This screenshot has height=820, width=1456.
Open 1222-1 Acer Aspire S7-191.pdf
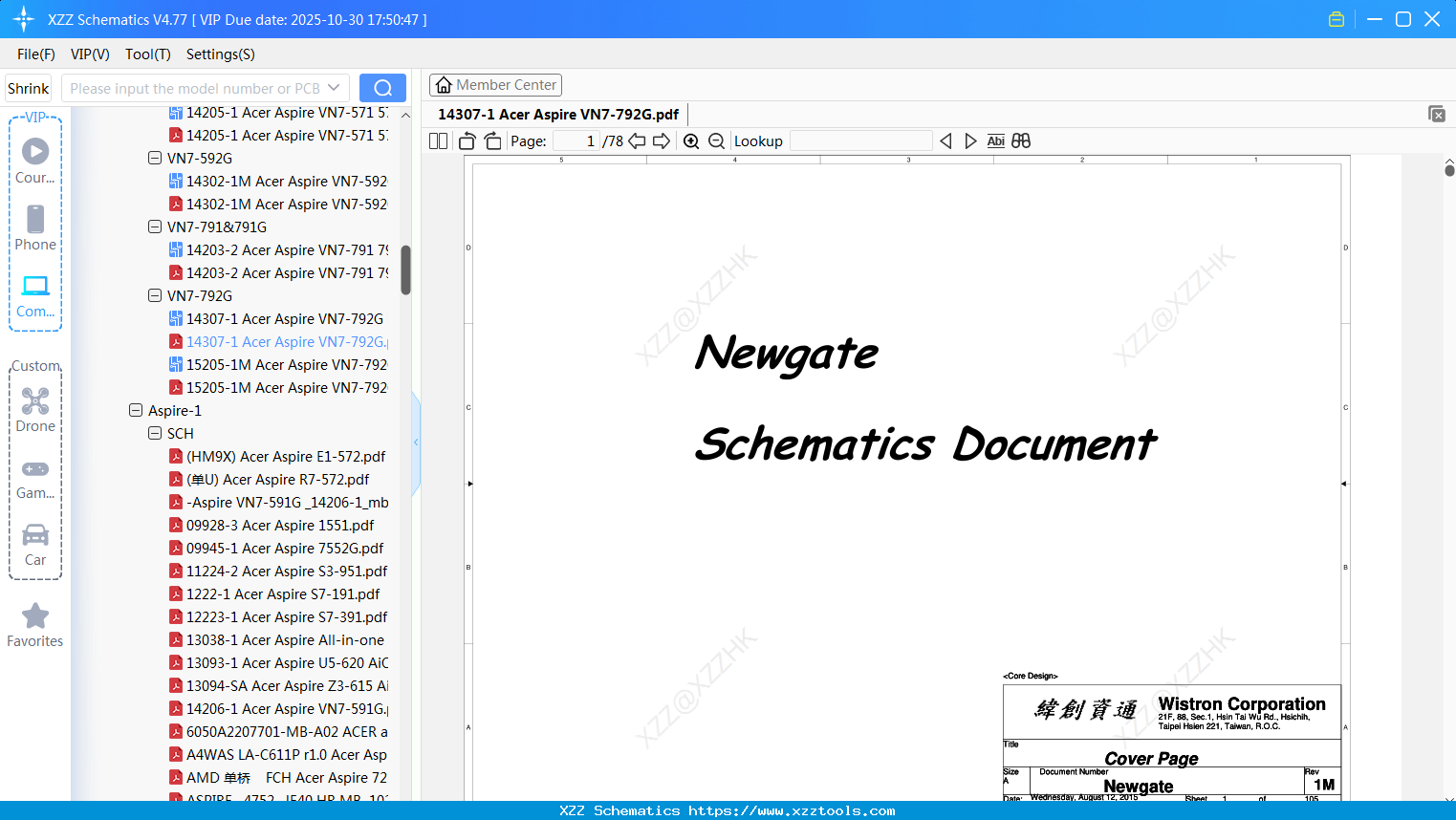[x=274, y=593]
